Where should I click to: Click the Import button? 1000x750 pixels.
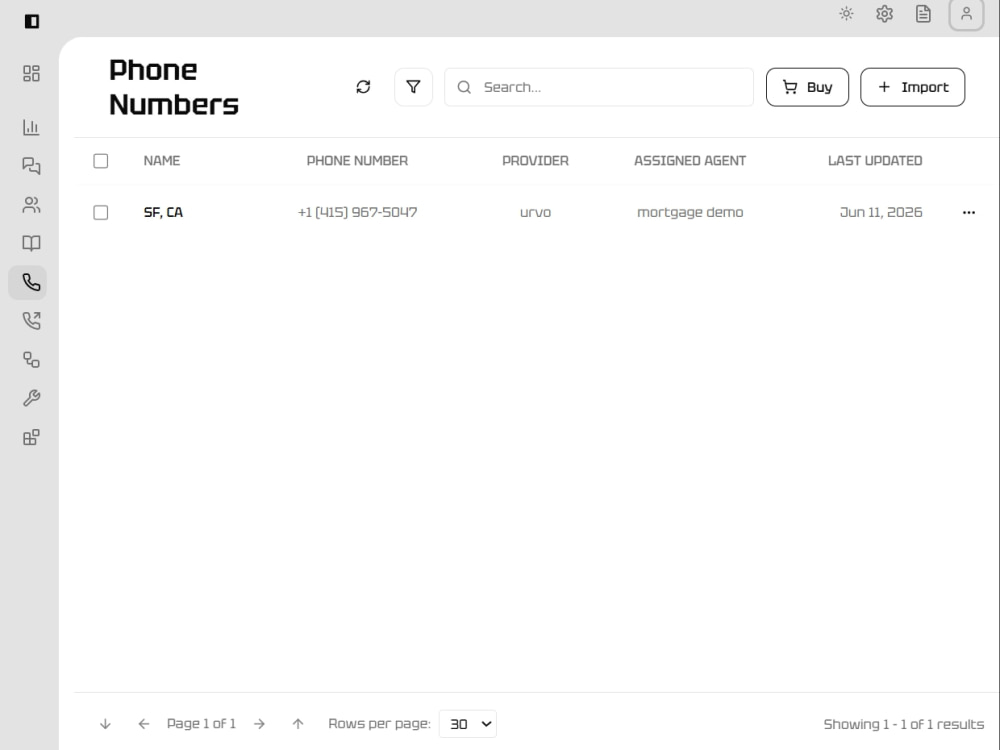pyautogui.click(x=913, y=87)
